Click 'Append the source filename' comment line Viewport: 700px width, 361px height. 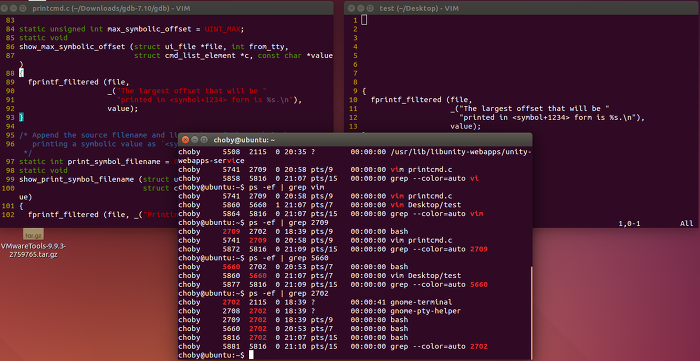click(x=99, y=135)
